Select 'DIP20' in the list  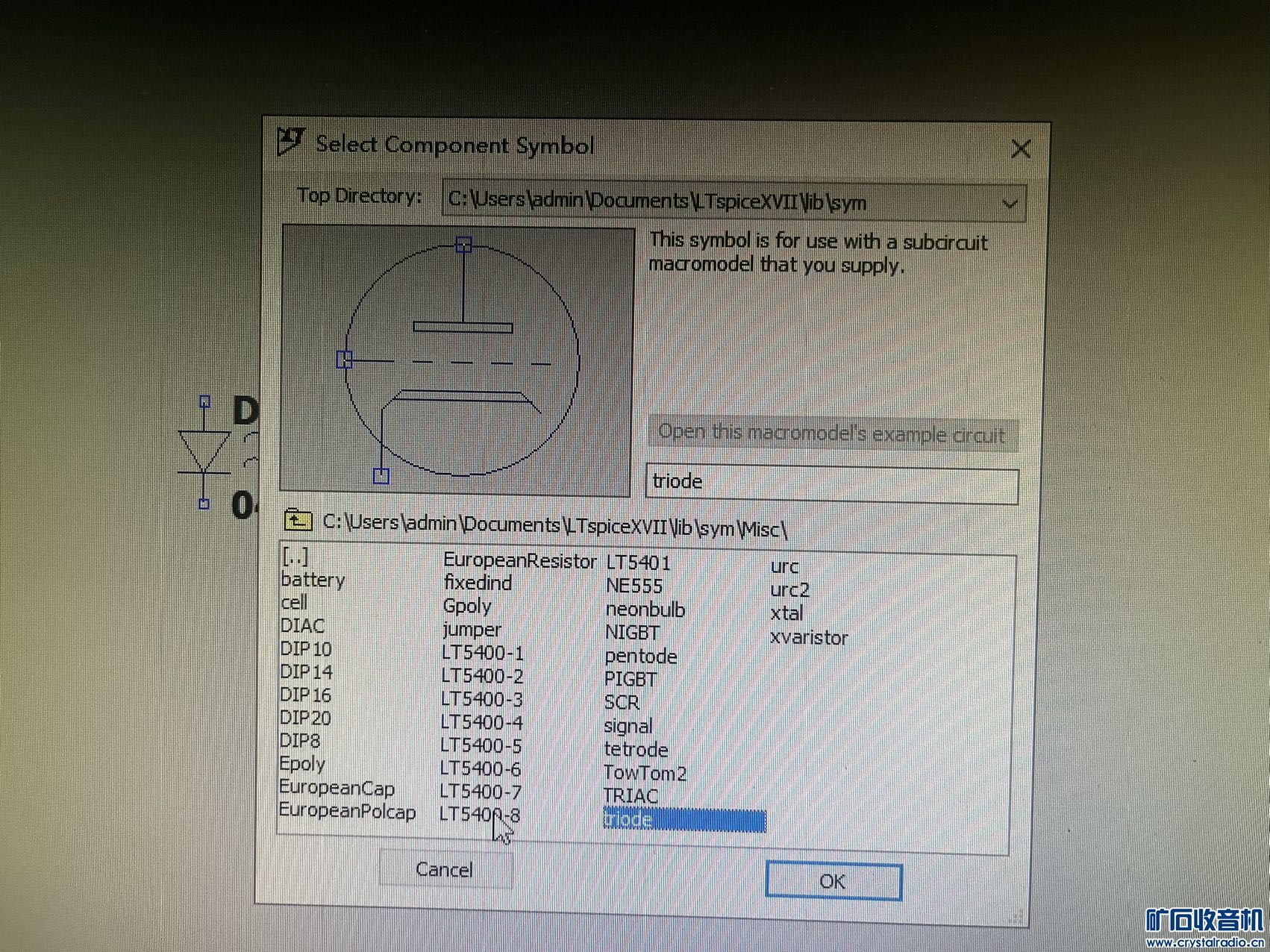point(305,718)
